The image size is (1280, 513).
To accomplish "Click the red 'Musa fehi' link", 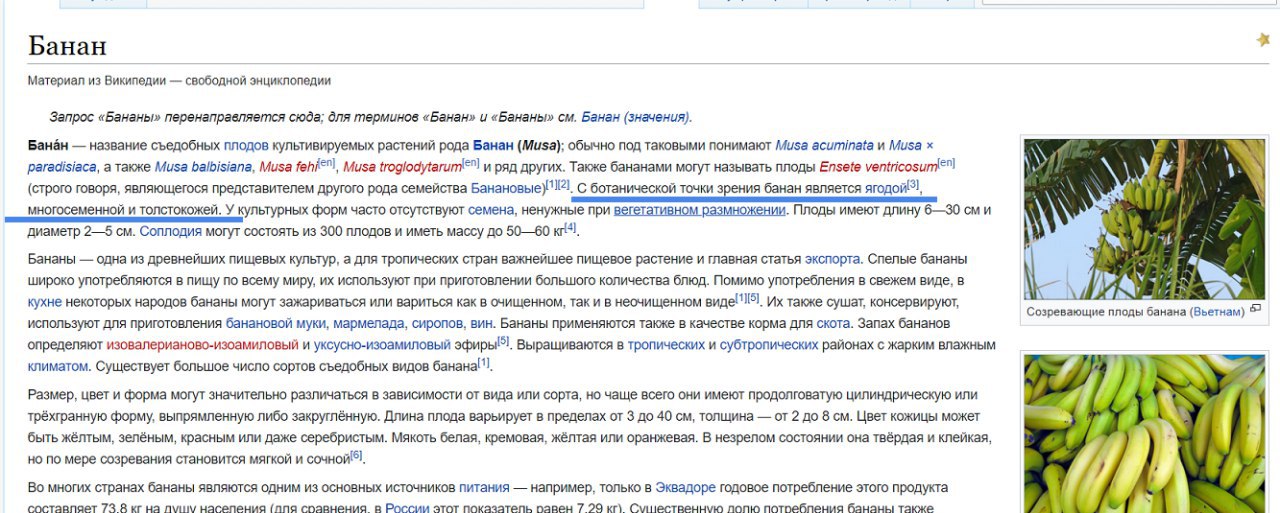I will (287, 166).
